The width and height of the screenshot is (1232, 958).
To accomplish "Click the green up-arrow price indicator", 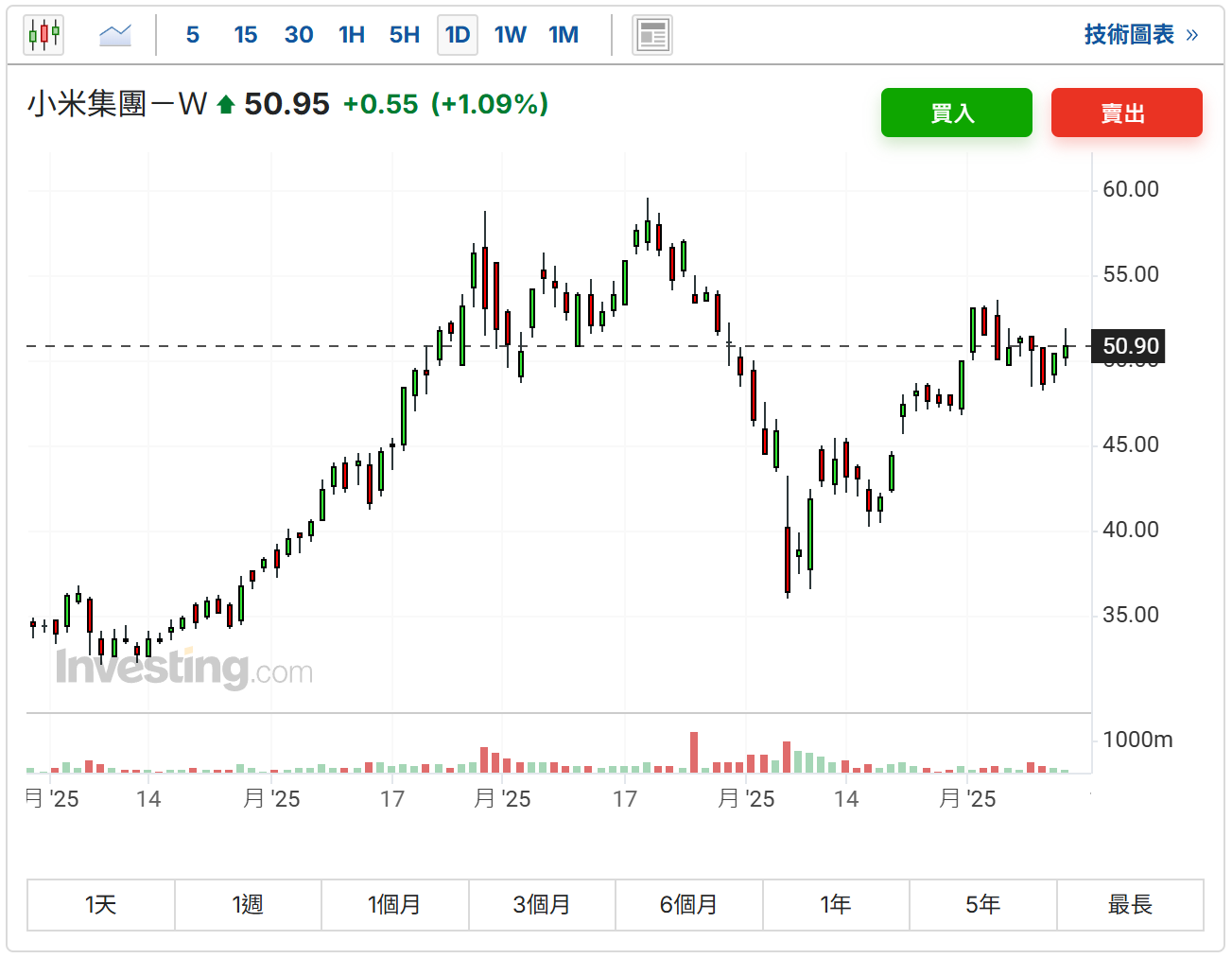I will (x=225, y=105).
